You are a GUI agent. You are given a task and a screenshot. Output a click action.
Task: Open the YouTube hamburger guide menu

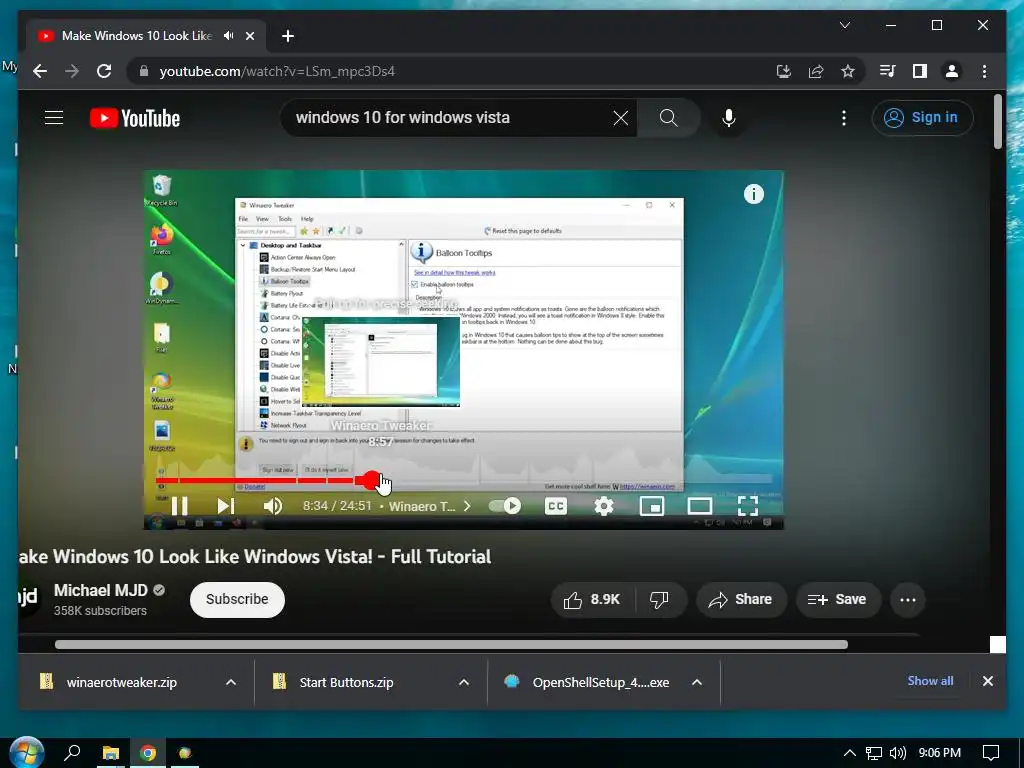(54, 118)
